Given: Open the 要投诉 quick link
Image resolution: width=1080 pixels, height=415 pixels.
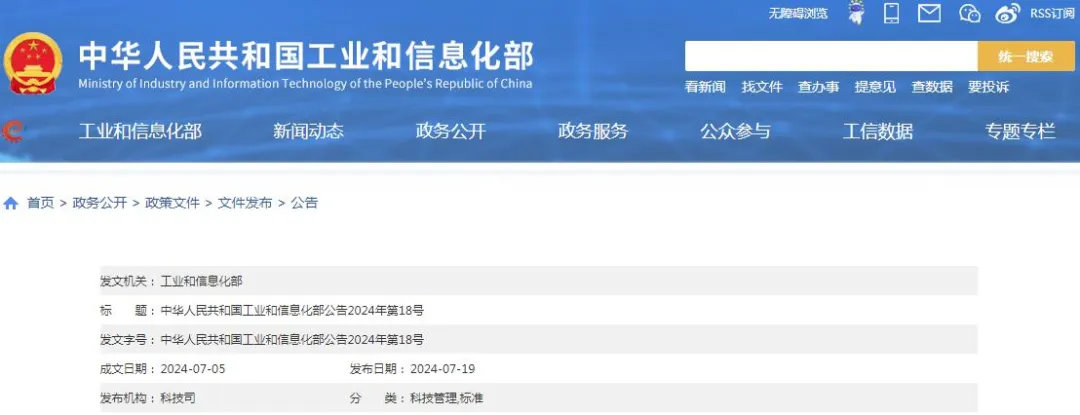Looking at the screenshot, I should (988, 87).
